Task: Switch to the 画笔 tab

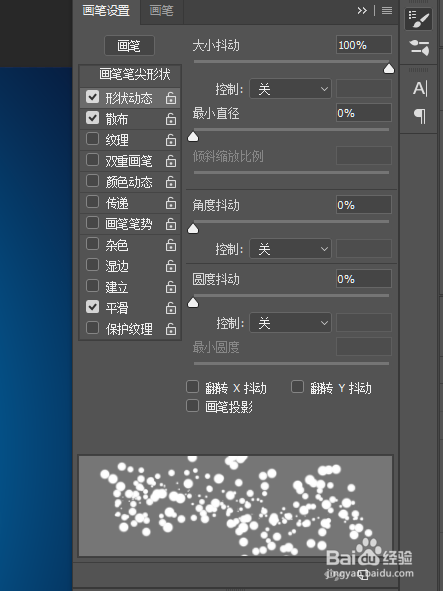Action: 161,11
